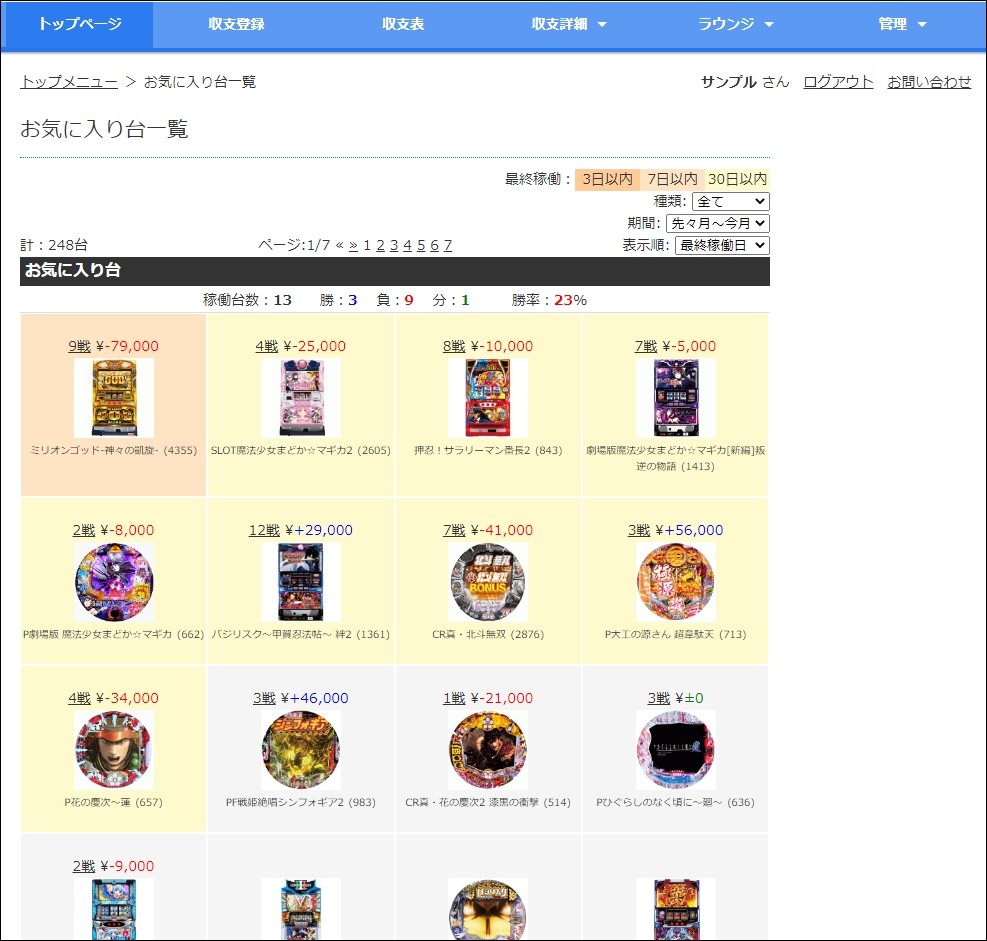Open the 9戦 link for ミリオンゴッド

click(x=79, y=346)
